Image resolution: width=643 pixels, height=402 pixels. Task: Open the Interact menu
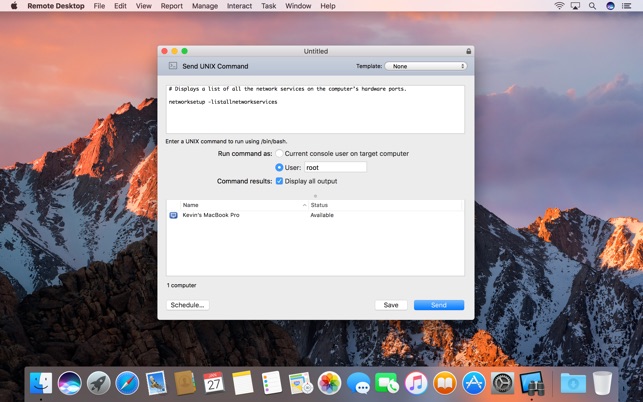click(239, 6)
